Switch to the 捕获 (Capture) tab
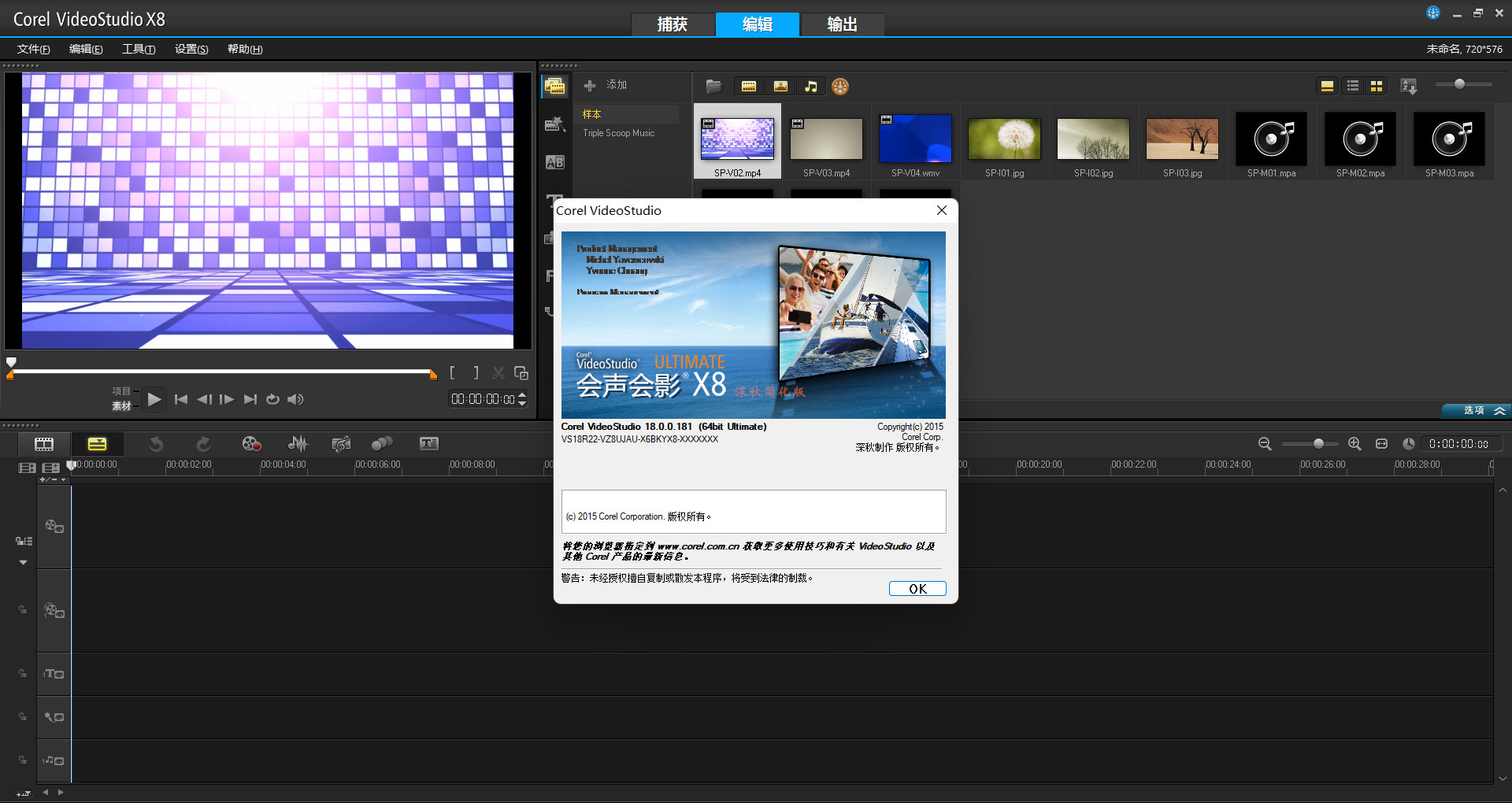The width and height of the screenshot is (1512, 803). pos(673,24)
